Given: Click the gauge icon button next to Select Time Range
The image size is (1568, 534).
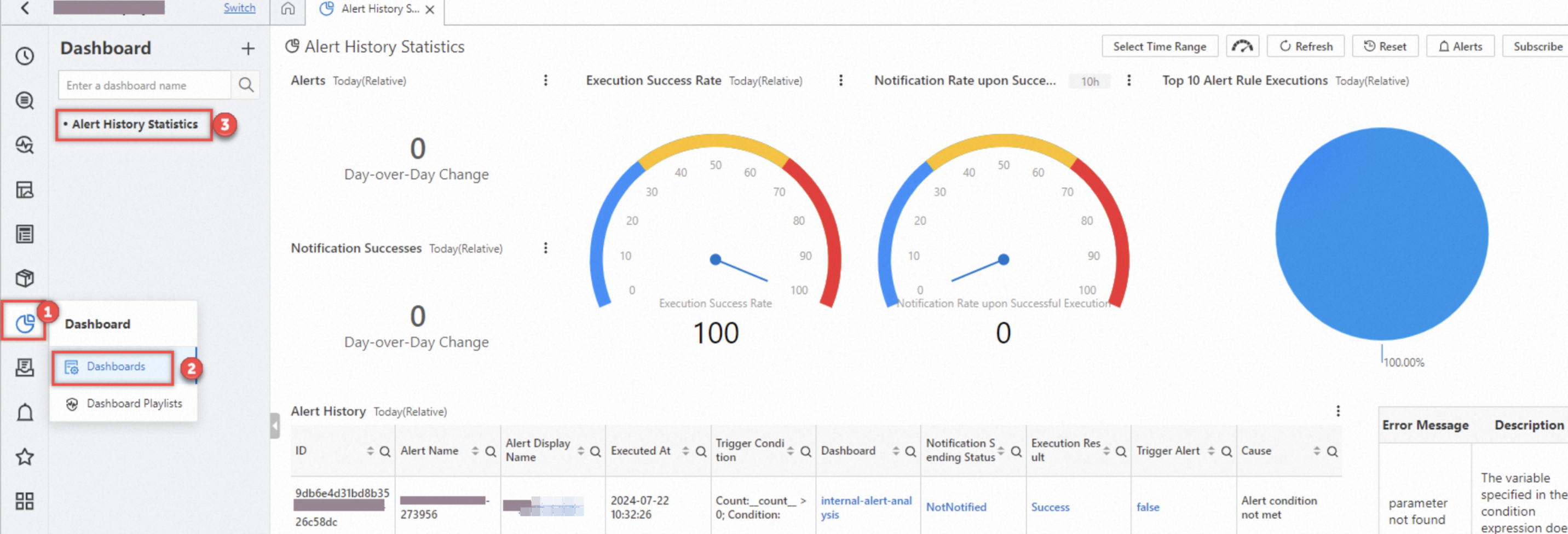Looking at the screenshot, I should [x=1242, y=46].
